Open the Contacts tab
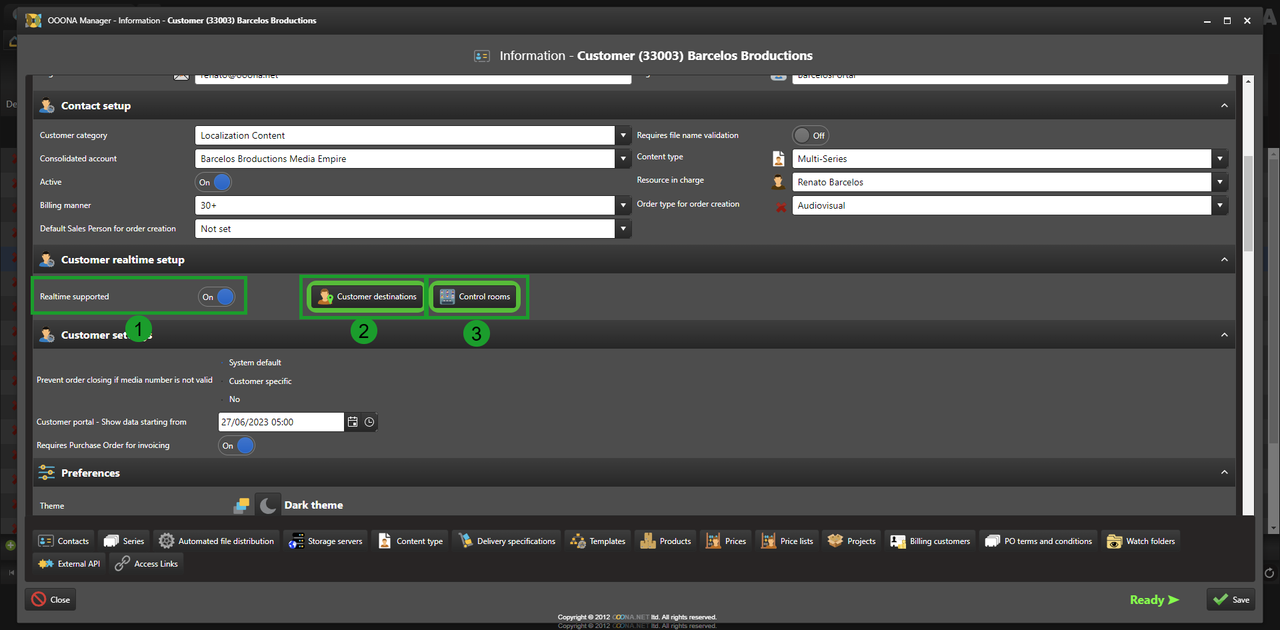1280x630 pixels. point(64,541)
